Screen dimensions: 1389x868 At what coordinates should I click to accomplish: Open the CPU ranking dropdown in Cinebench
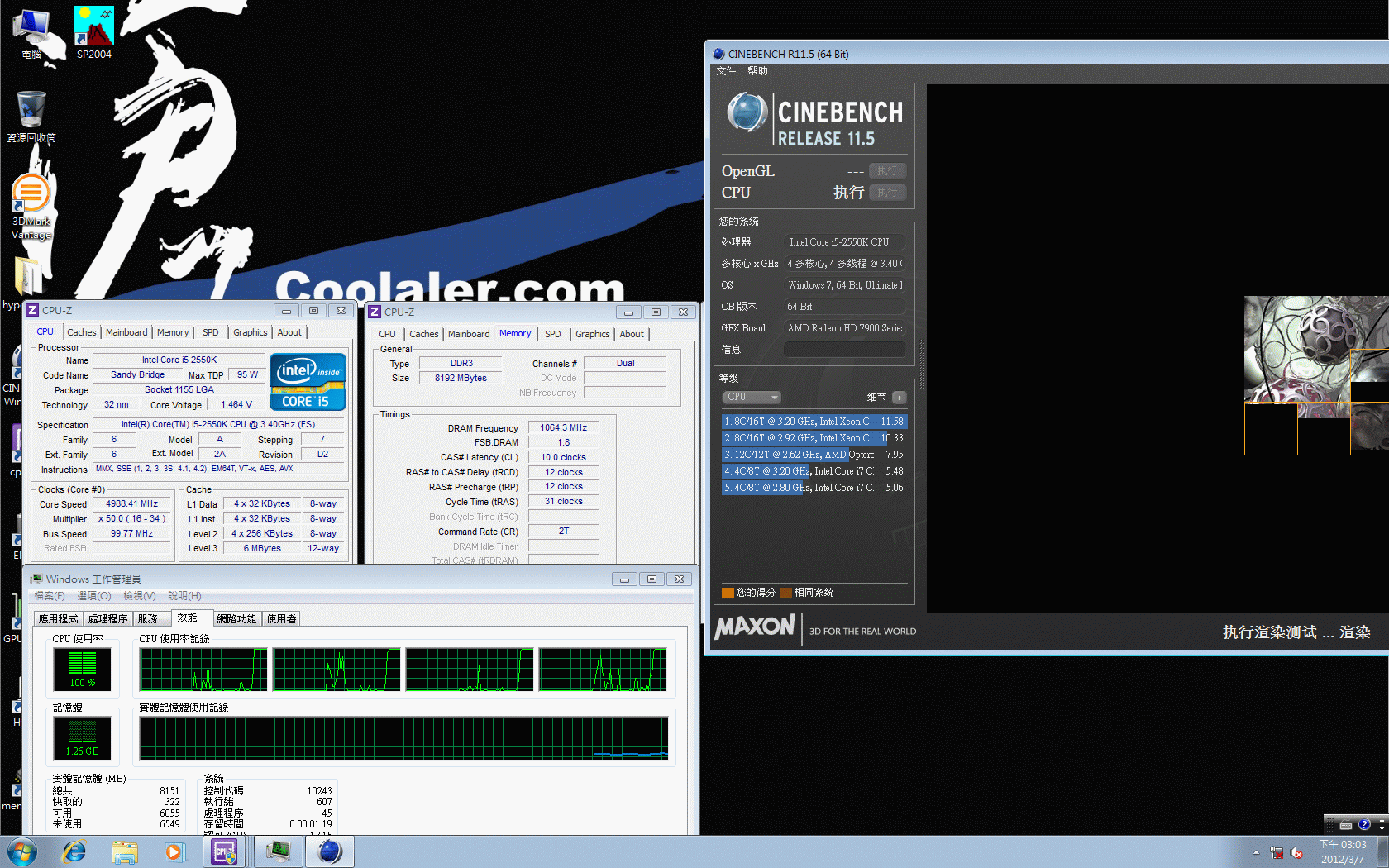tap(752, 398)
